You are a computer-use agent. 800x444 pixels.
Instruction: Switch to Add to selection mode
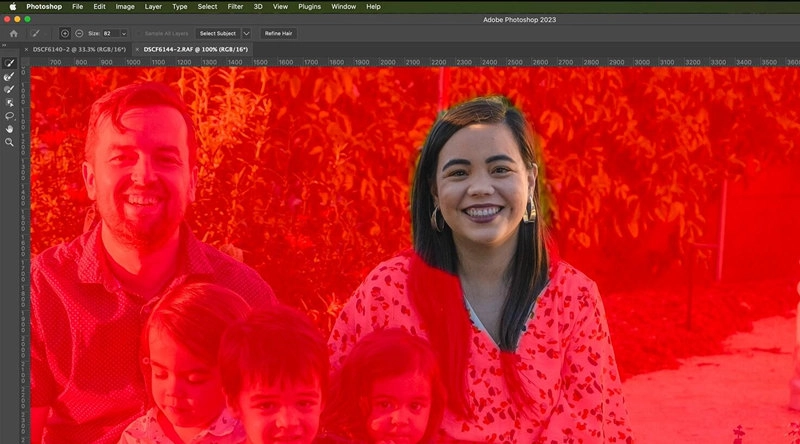(x=65, y=33)
